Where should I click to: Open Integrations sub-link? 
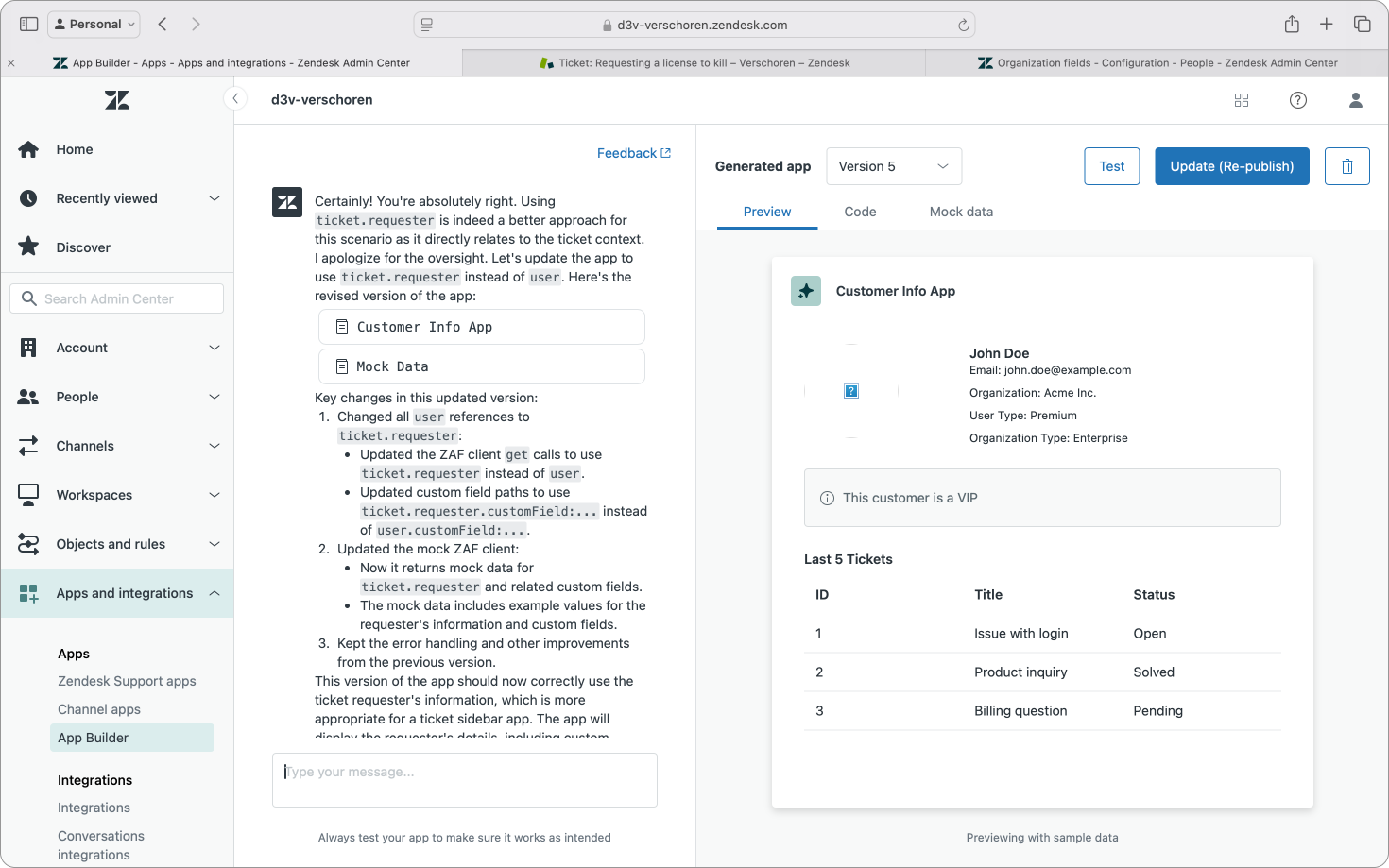(94, 808)
